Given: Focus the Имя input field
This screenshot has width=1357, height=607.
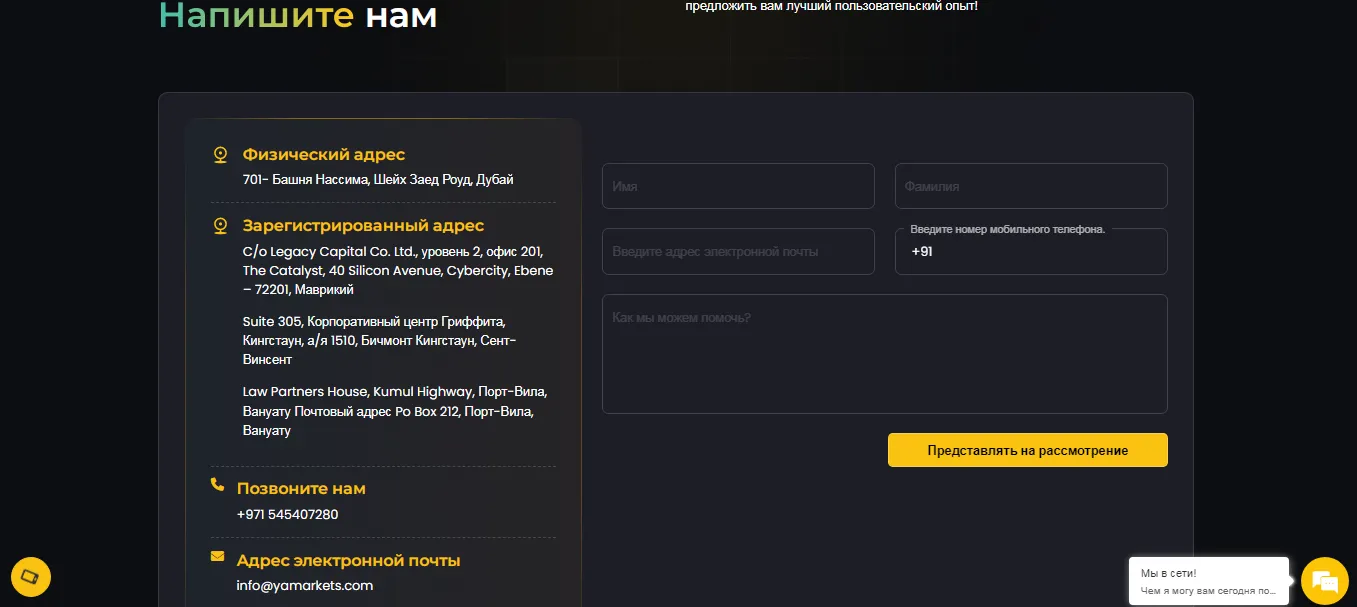Looking at the screenshot, I should (x=738, y=186).
